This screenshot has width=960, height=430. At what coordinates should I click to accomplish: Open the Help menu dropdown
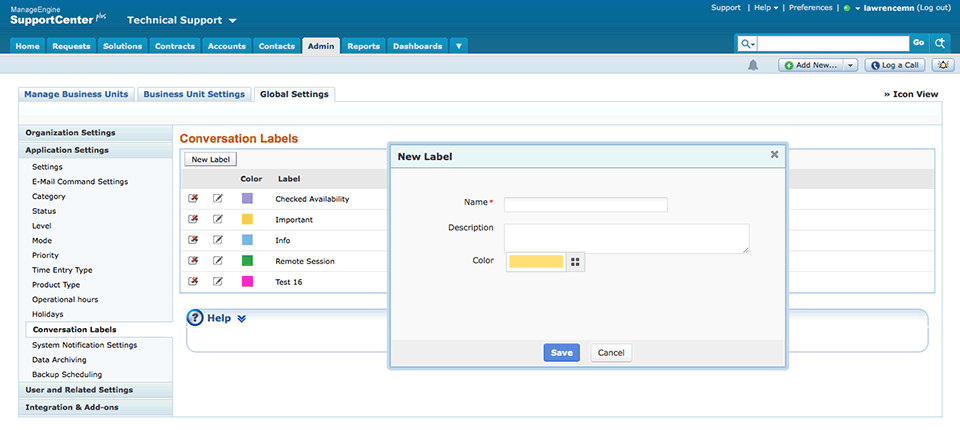pyautogui.click(x=766, y=8)
